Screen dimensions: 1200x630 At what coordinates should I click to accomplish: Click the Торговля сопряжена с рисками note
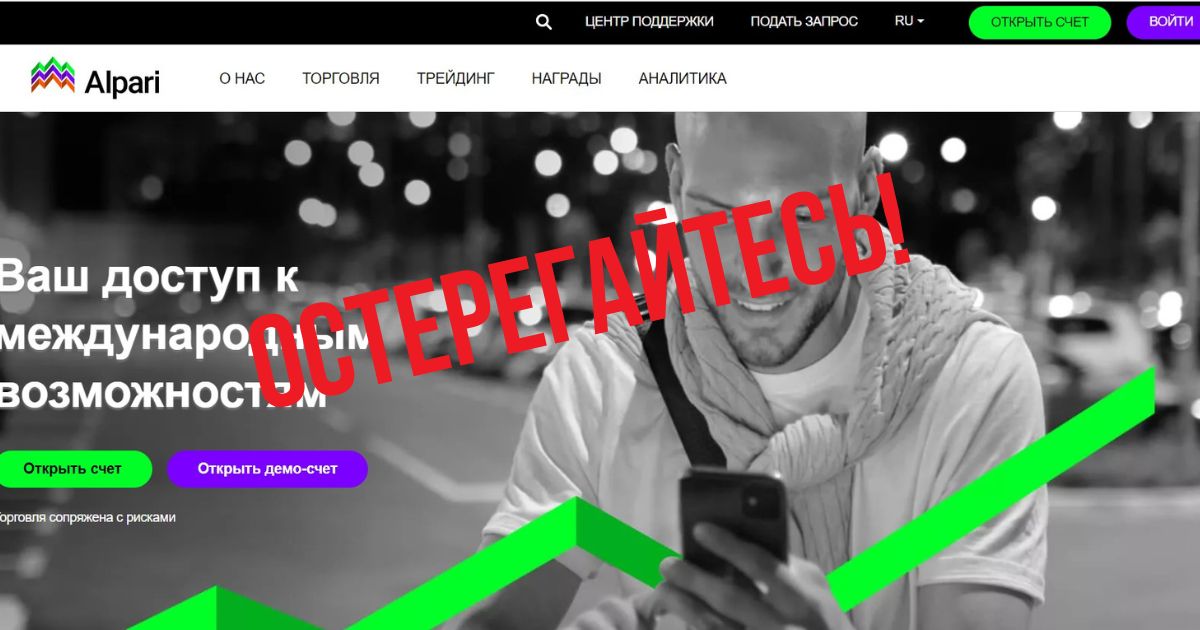click(88, 517)
